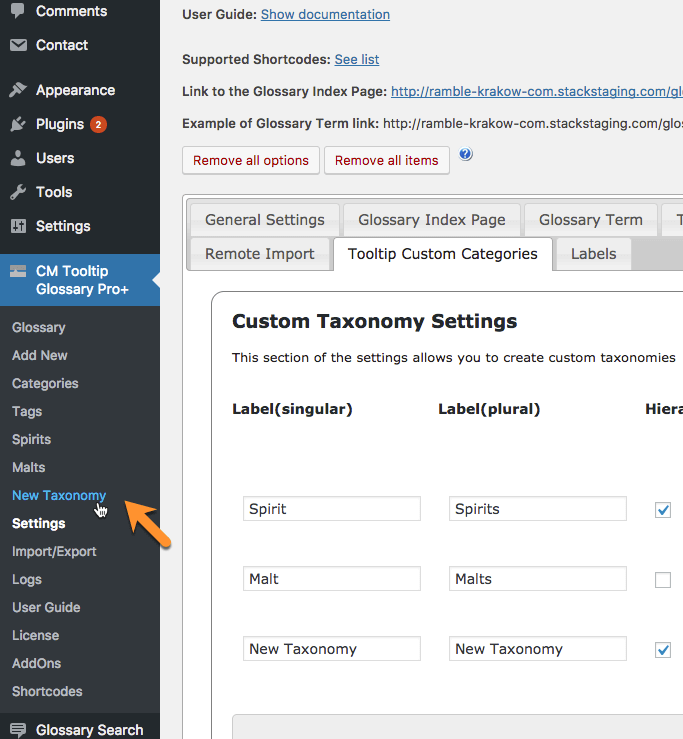Viewport: 683px width, 739px height.
Task: Edit the Spirit singular label field
Action: coord(331,509)
